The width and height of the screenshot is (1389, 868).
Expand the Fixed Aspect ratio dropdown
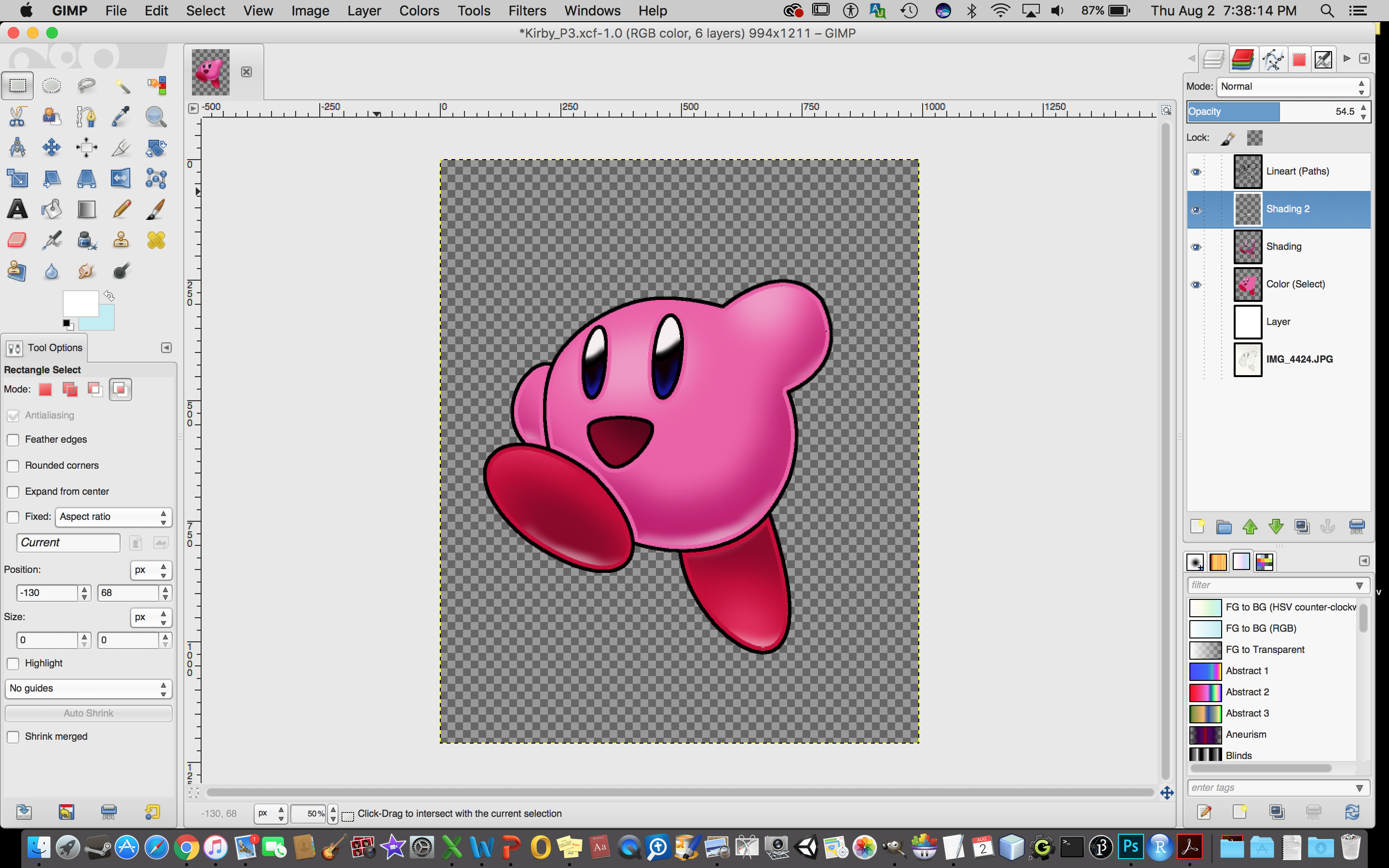pos(113,516)
